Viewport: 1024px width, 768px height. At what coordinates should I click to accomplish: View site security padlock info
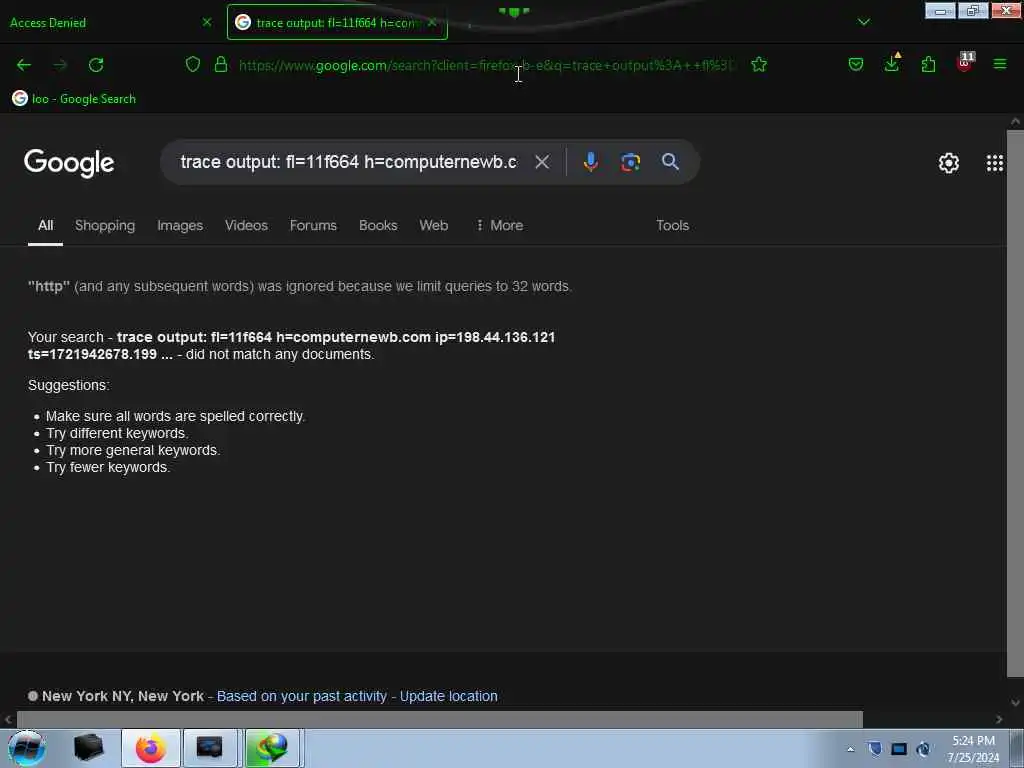[221, 64]
